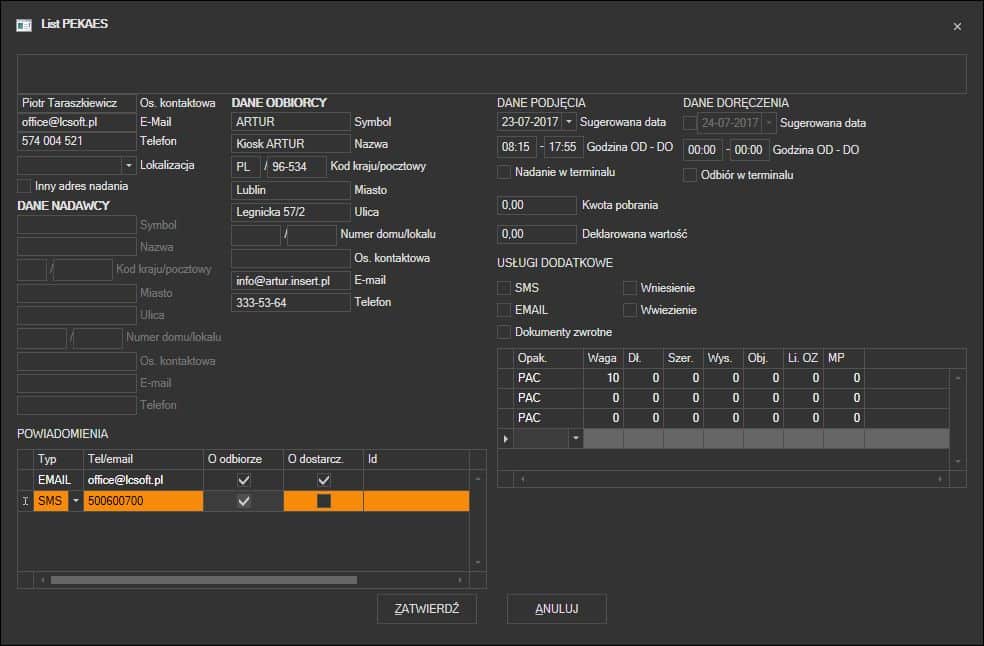Edit the recipient Nazwa field Kiosk ARTUR
This screenshot has height=646, width=984.
tap(291, 144)
